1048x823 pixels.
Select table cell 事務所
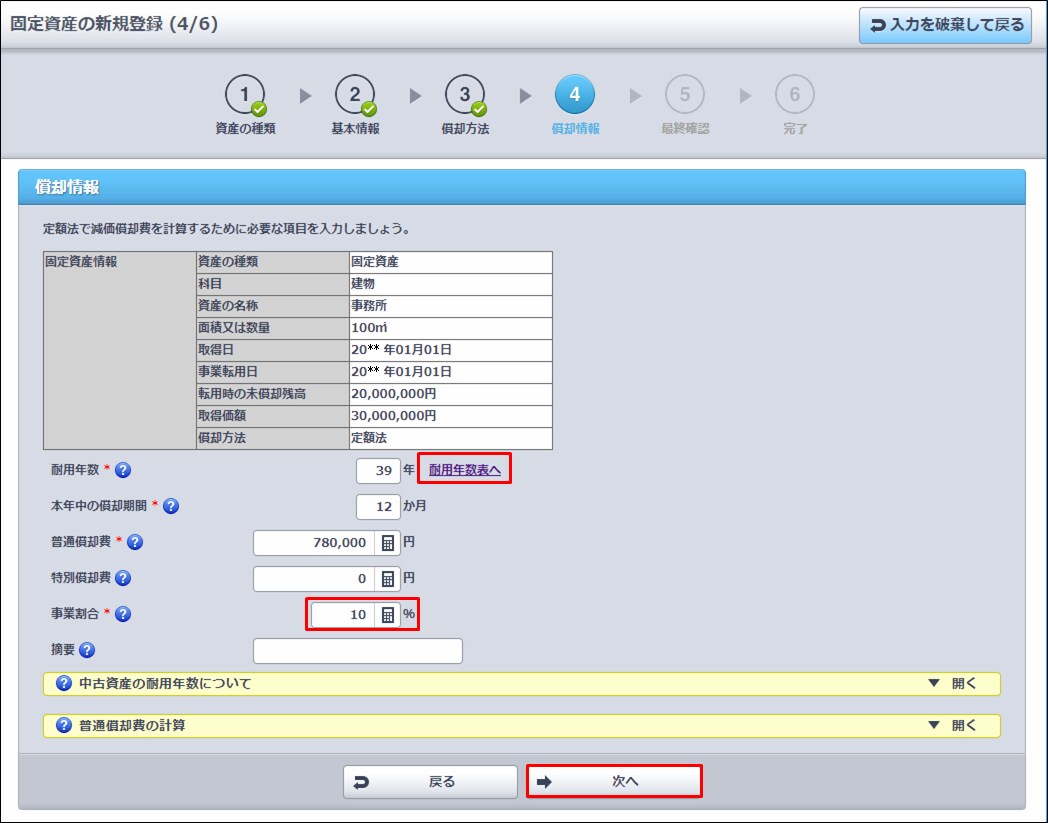click(450, 306)
